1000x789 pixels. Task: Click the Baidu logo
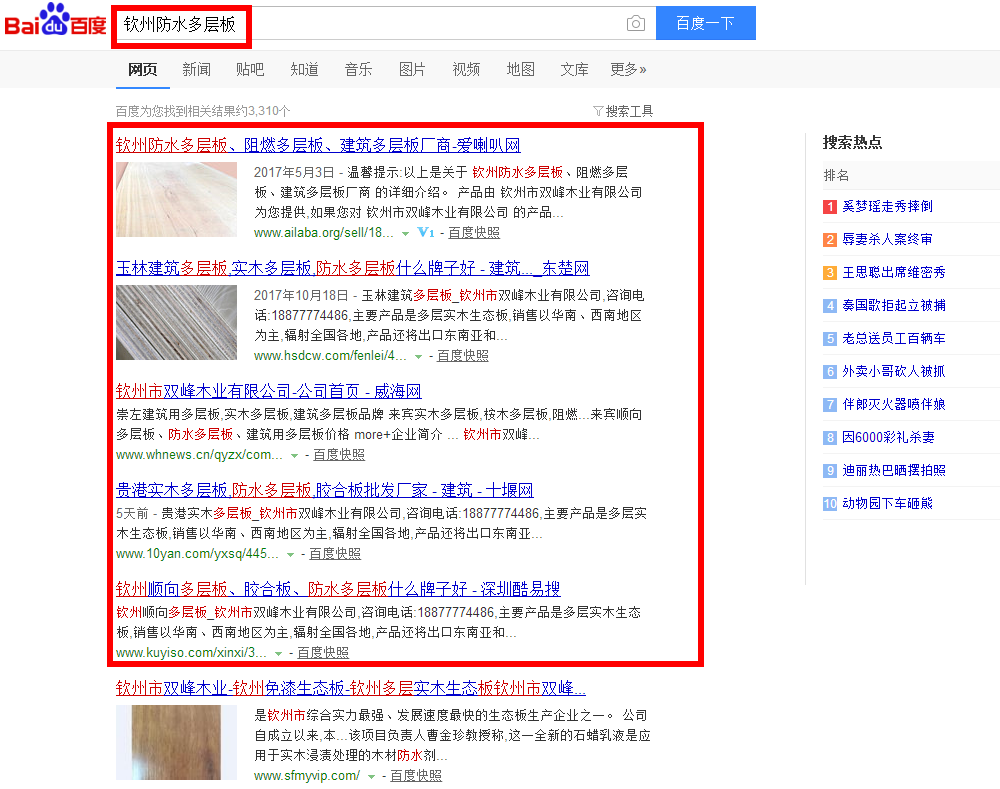(x=55, y=20)
